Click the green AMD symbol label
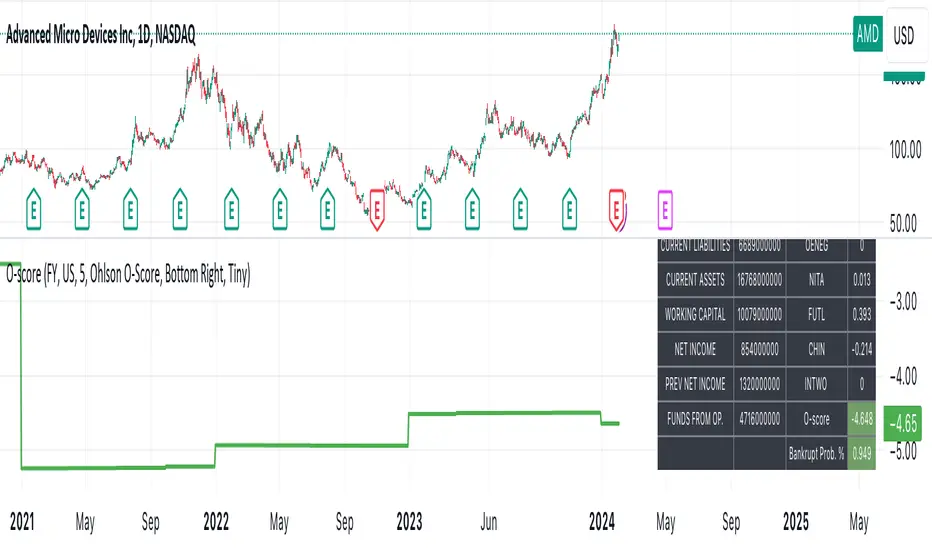The height and width of the screenshot is (550, 932). click(x=867, y=34)
